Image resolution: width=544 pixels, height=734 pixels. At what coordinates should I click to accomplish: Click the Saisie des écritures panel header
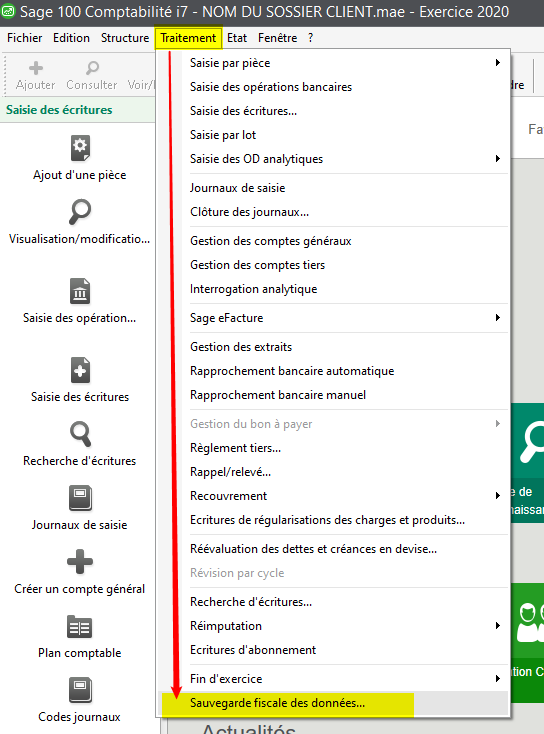77,110
